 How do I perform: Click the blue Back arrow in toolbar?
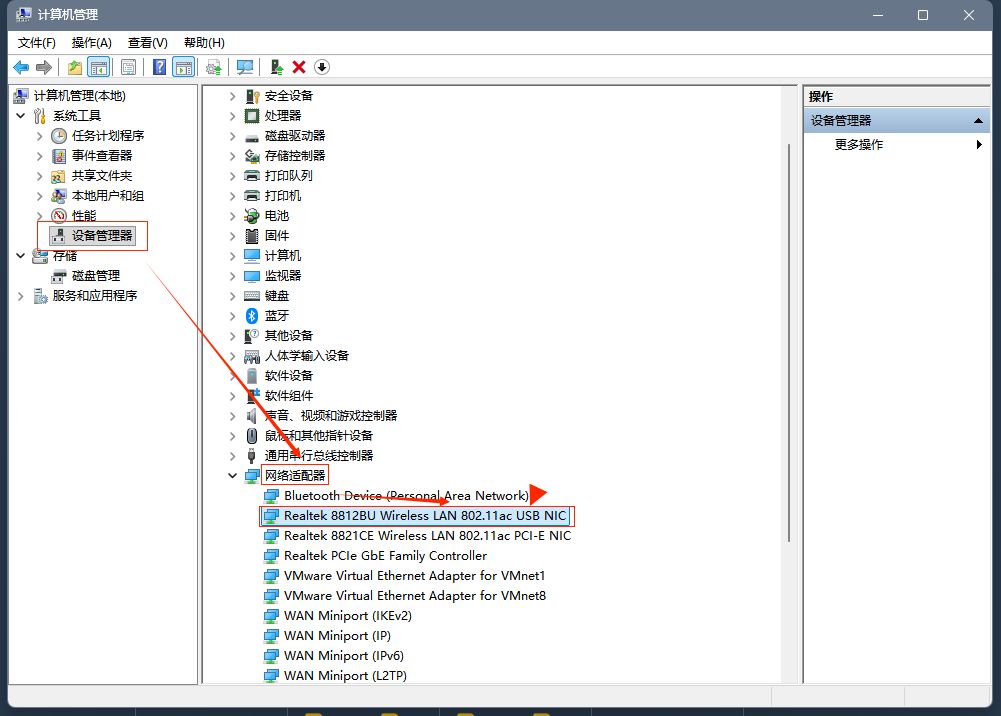click(21, 67)
